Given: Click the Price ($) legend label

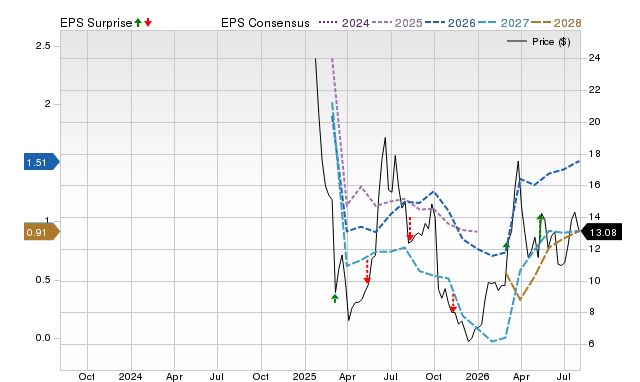Looking at the screenshot, I should click(x=551, y=42).
